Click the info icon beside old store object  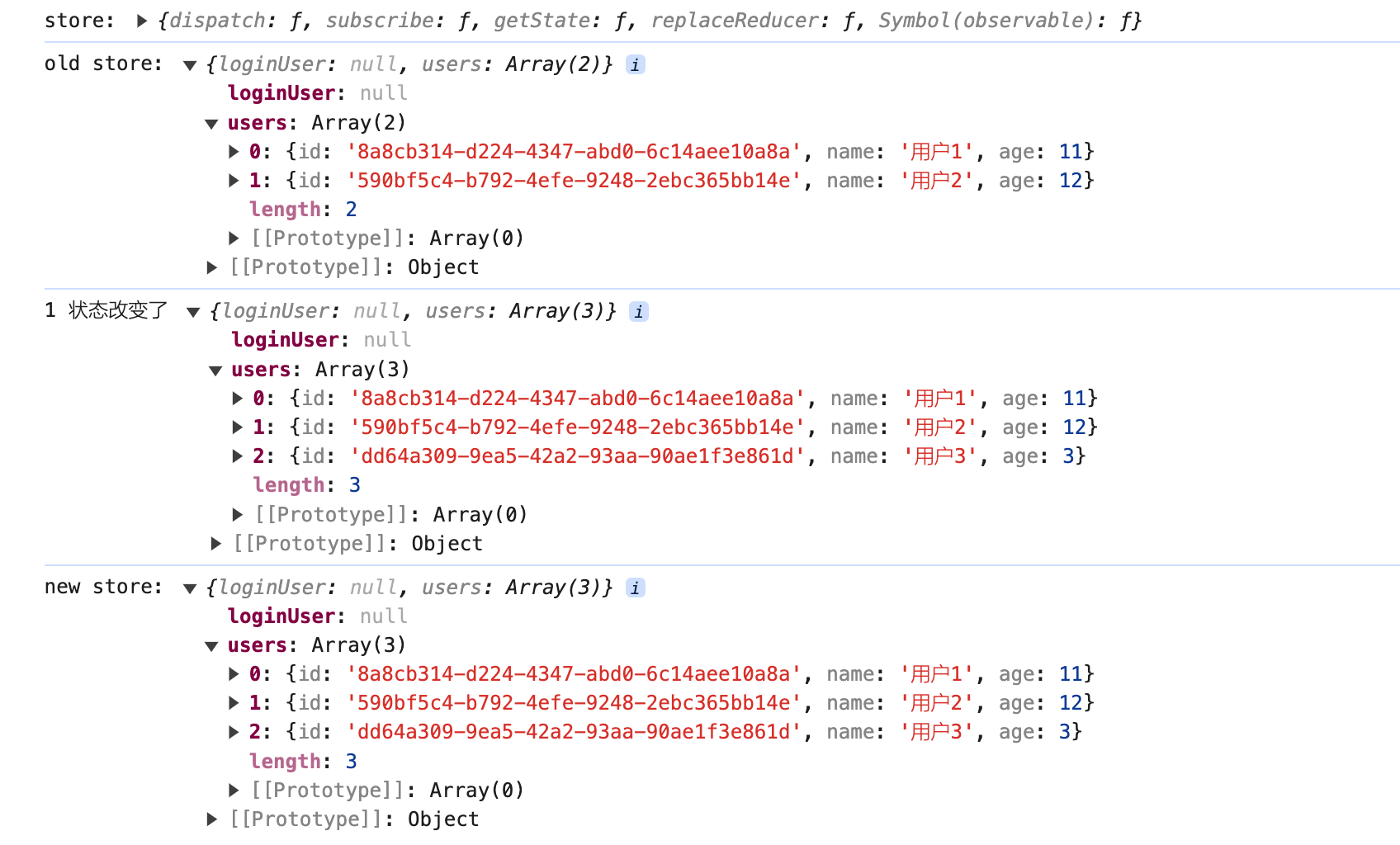click(635, 64)
